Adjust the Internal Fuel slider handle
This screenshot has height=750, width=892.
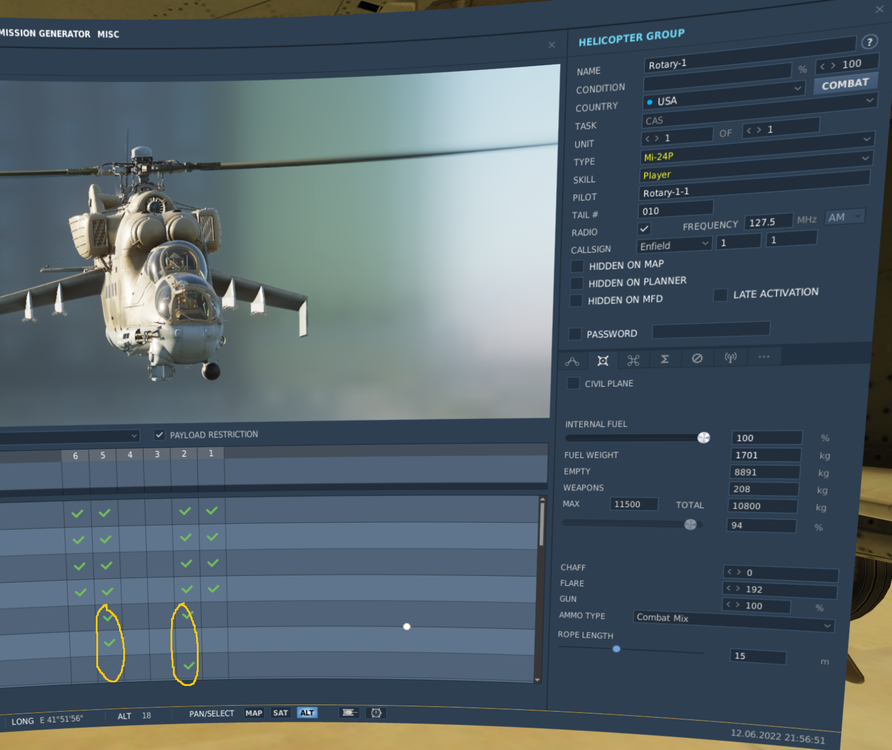(x=704, y=438)
